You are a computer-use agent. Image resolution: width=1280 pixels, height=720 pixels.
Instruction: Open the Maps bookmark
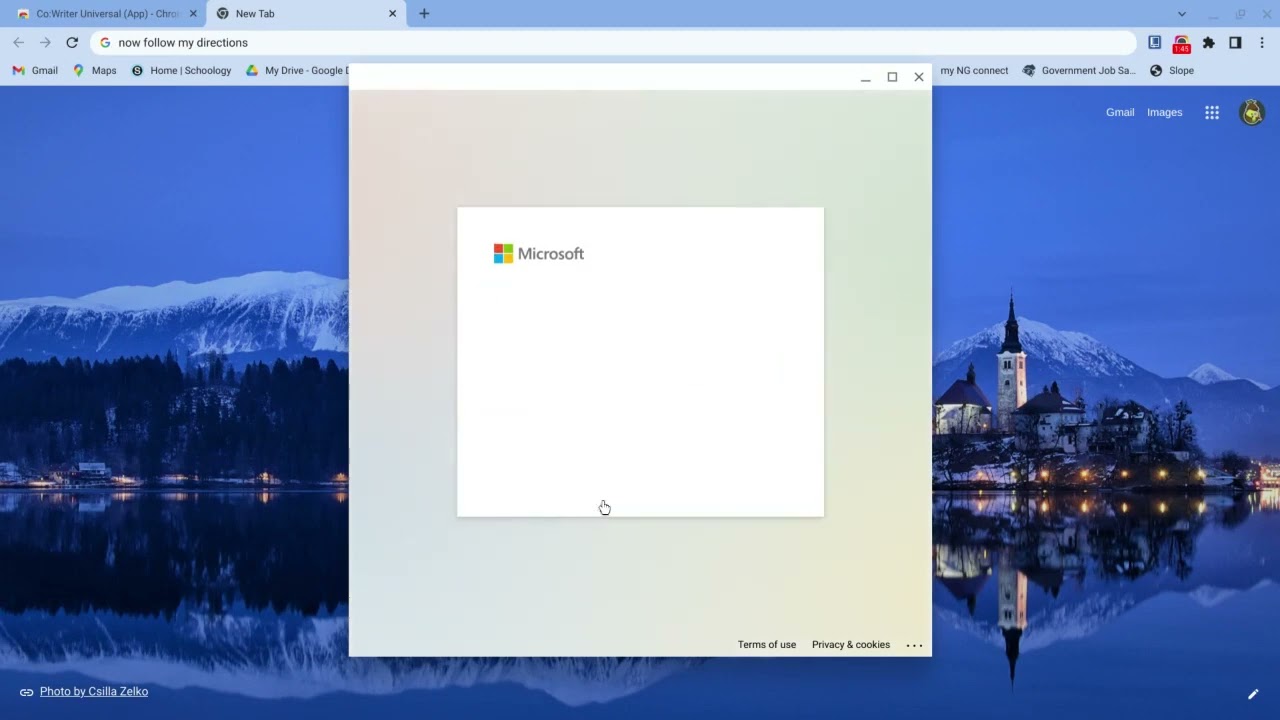pyautogui.click(x=94, y=71)
